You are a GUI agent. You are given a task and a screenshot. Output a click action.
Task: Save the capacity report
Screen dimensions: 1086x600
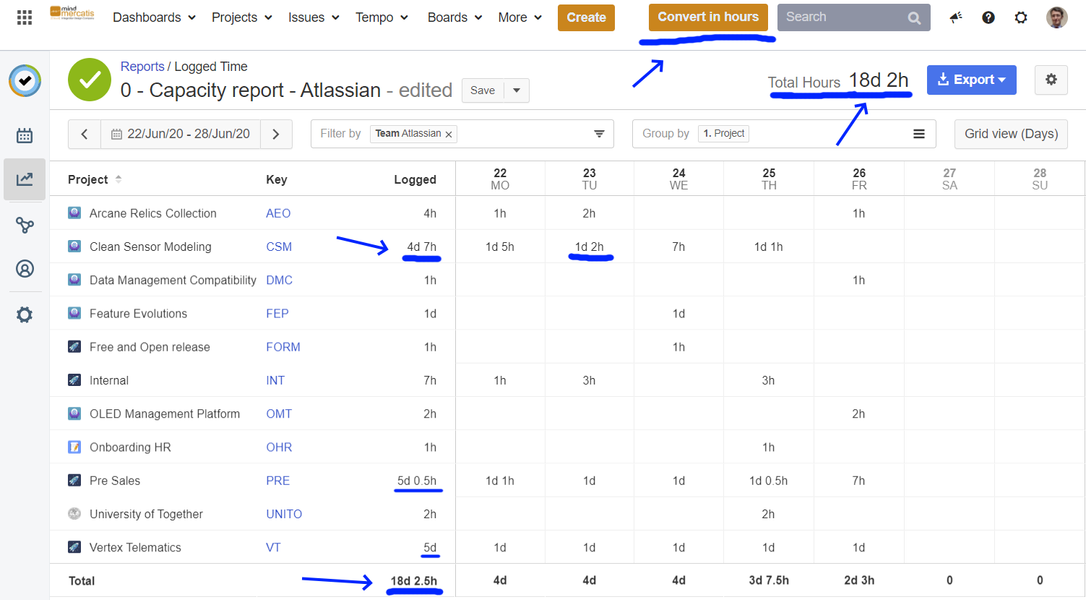coord(483,90)
